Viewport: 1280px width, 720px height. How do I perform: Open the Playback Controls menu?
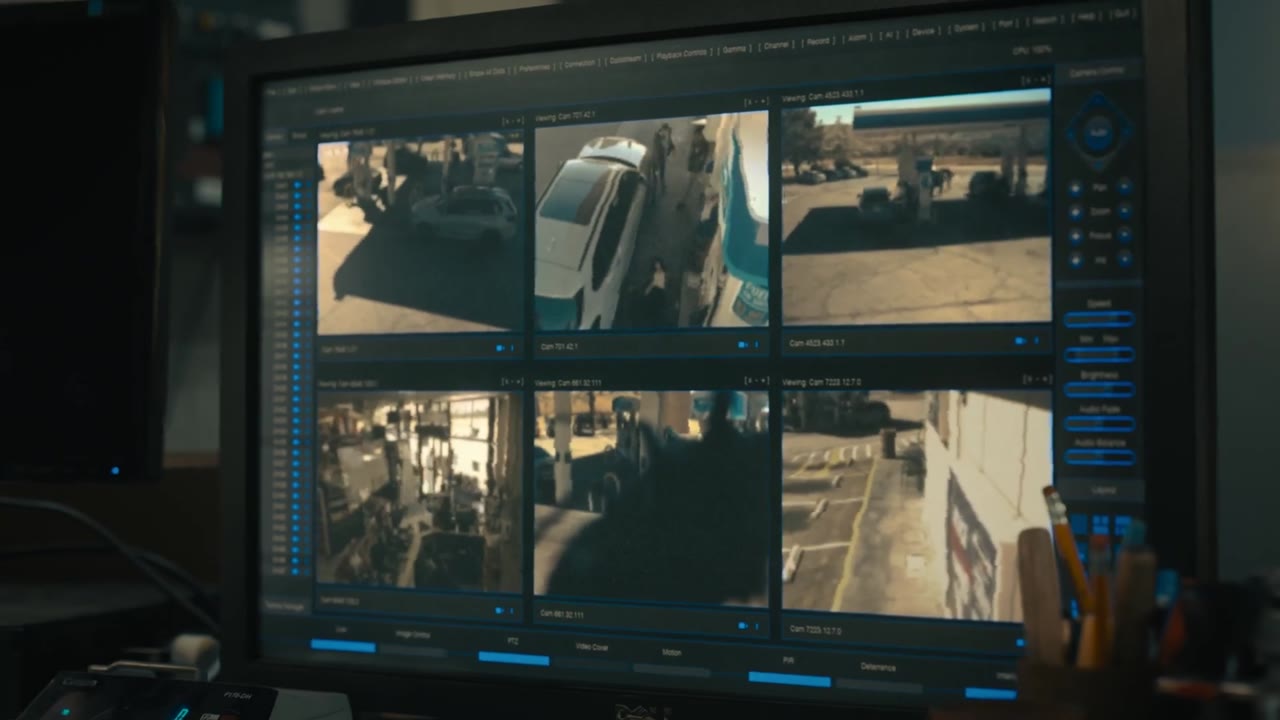(x=681, y=53)
